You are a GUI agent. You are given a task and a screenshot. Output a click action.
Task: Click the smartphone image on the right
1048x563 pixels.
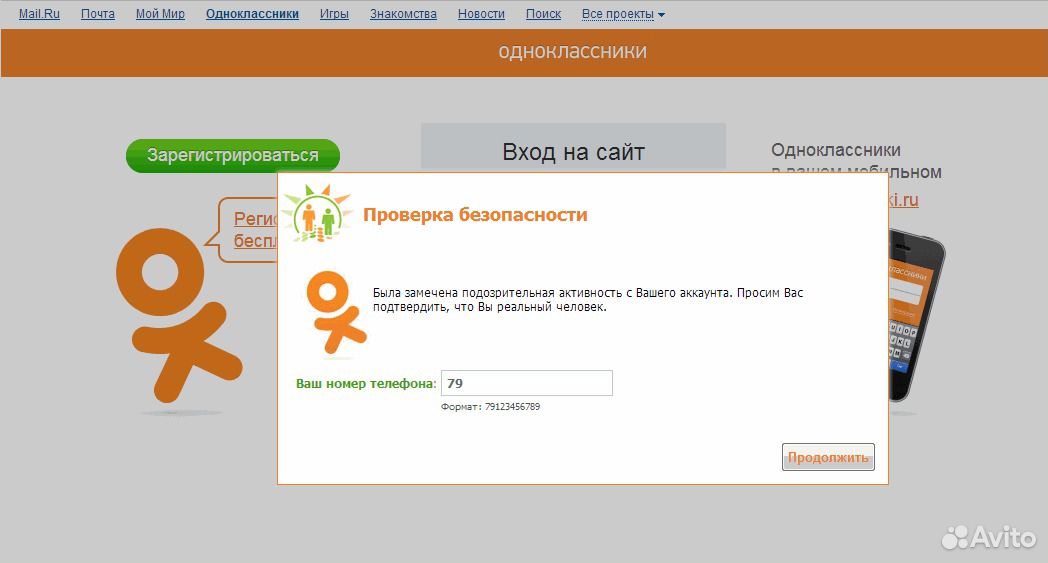[x=915, y=315]
